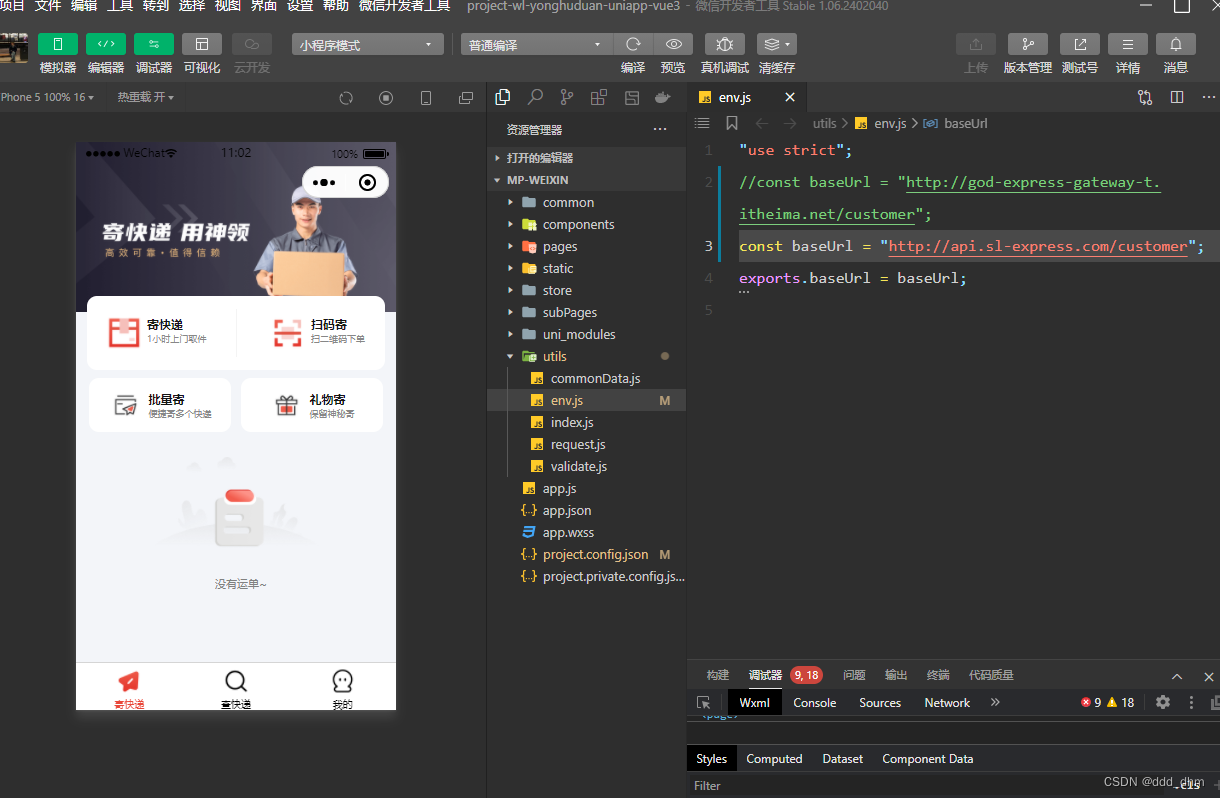Open the hot reload (热重载) dropdown

(x=145, y=97)
